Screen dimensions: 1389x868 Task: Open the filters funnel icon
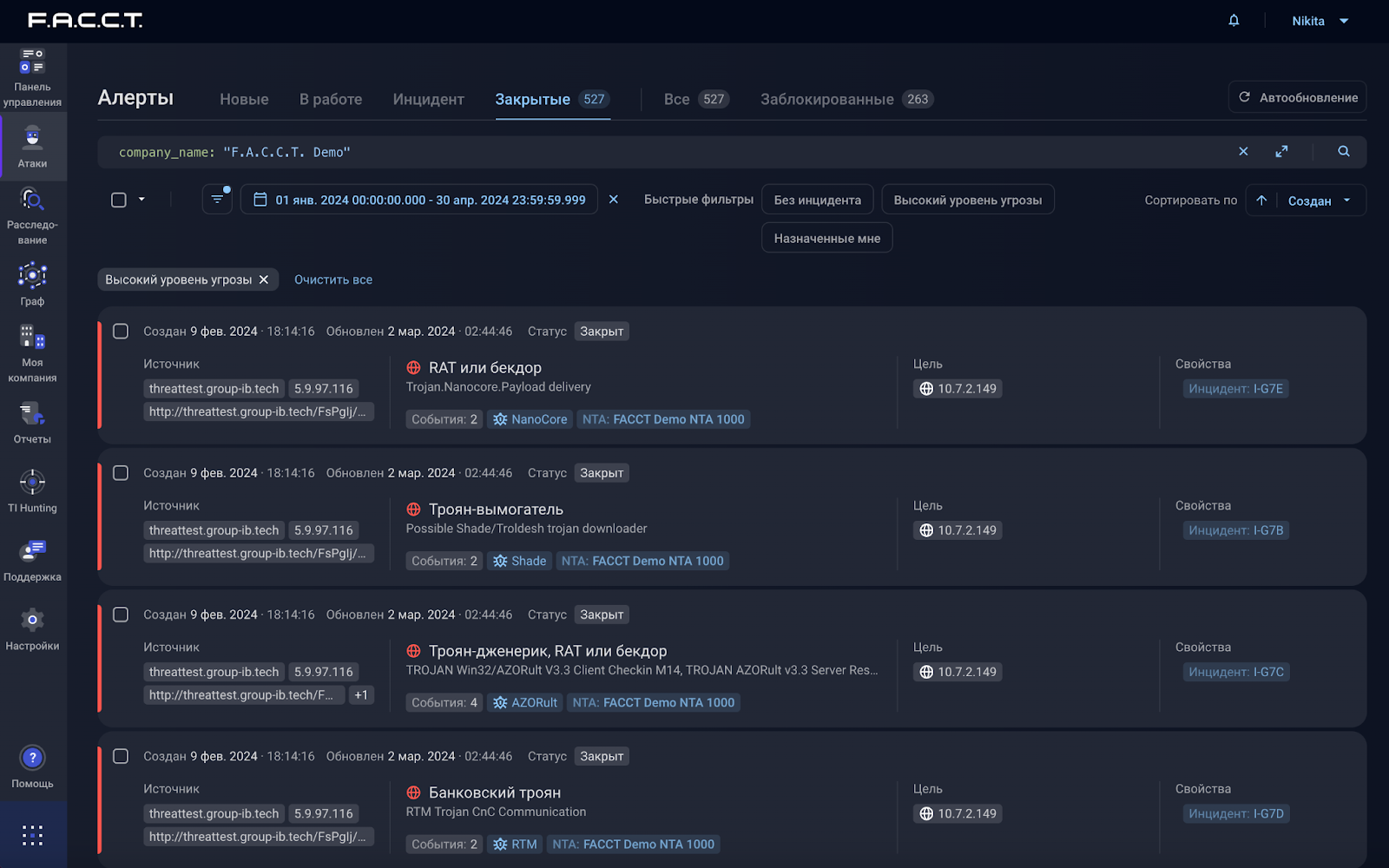click(217, 200)
